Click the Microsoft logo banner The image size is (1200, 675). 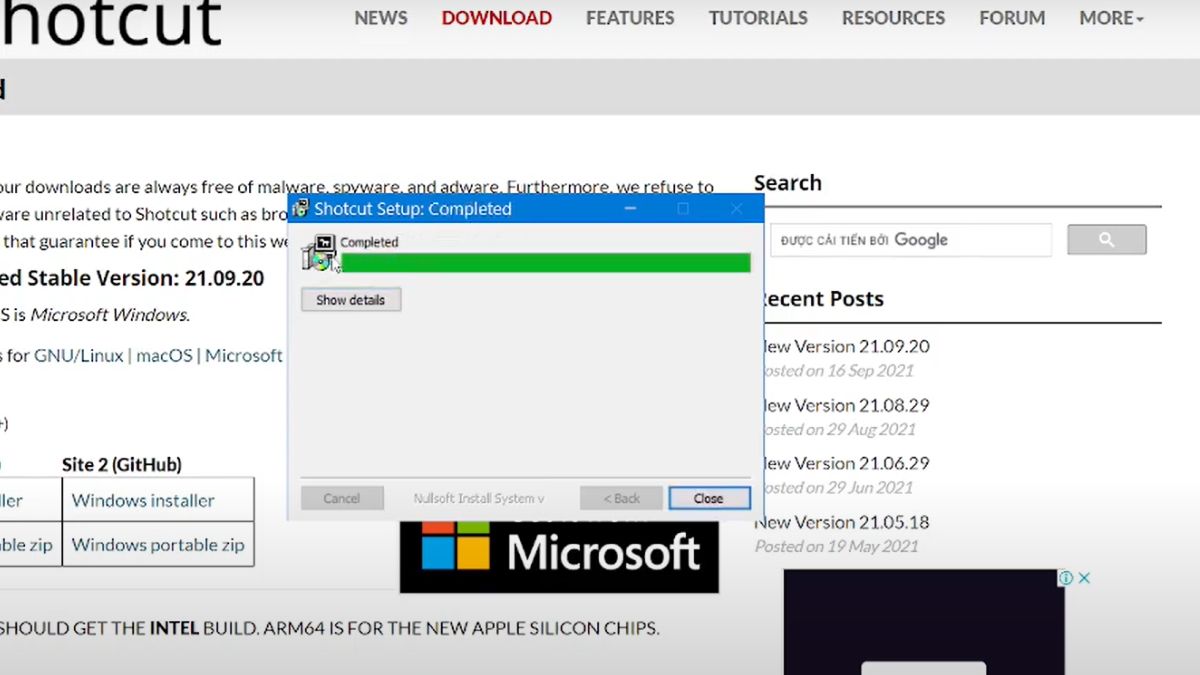559,555
